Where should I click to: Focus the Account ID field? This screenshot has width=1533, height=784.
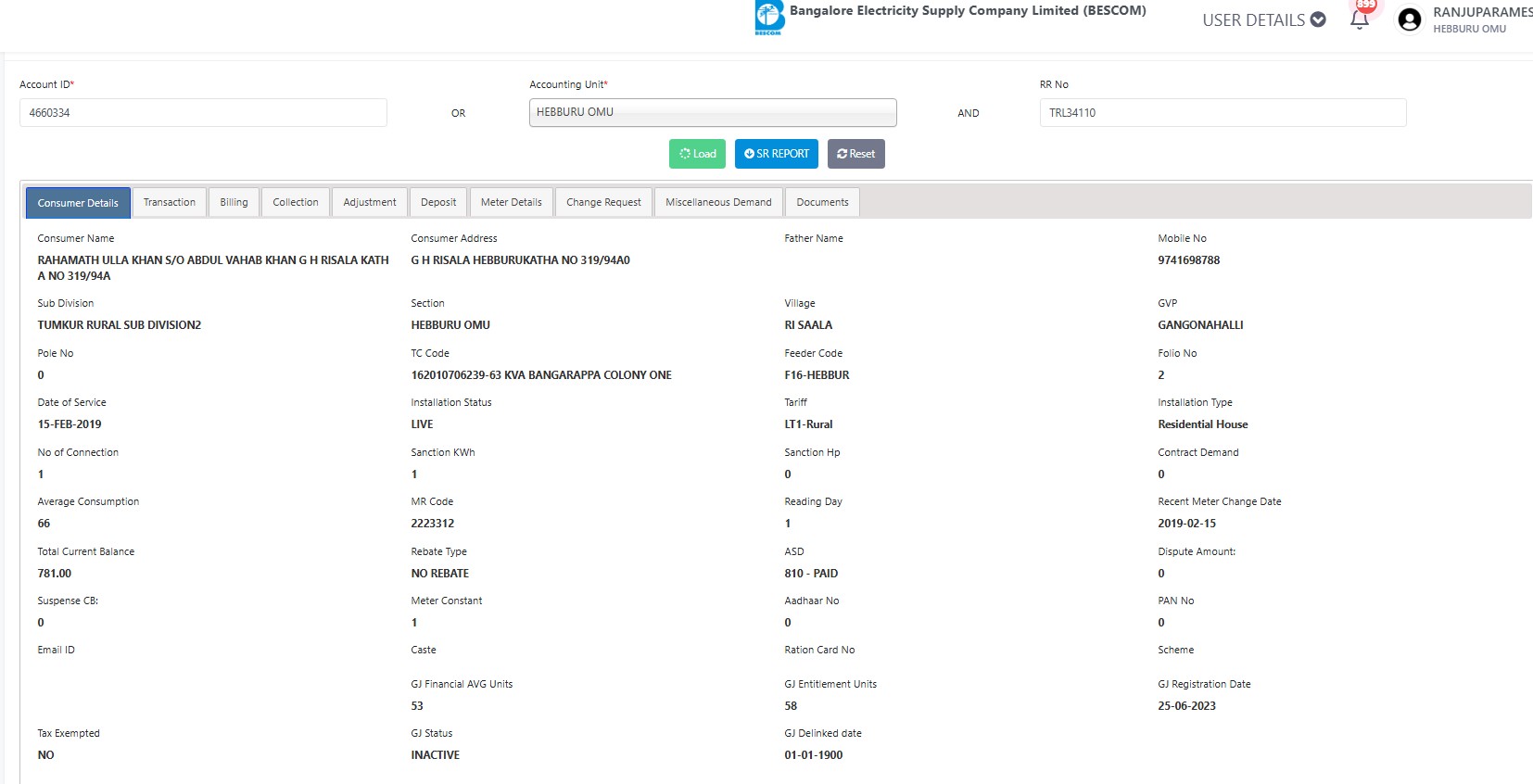click(203, 112)
